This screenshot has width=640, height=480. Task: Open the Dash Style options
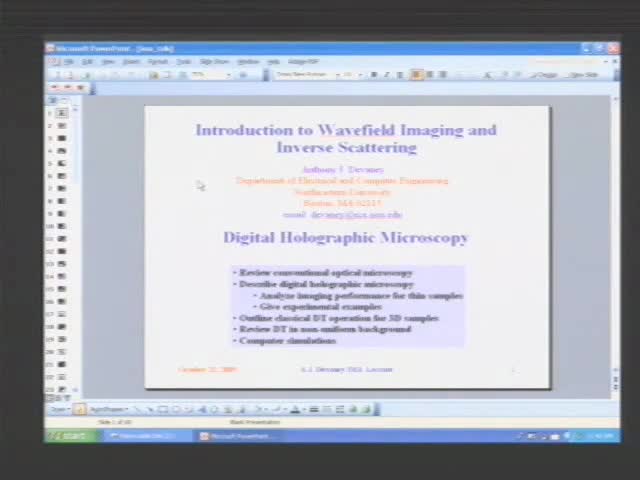pyautogui.click(x=327, y=409)
